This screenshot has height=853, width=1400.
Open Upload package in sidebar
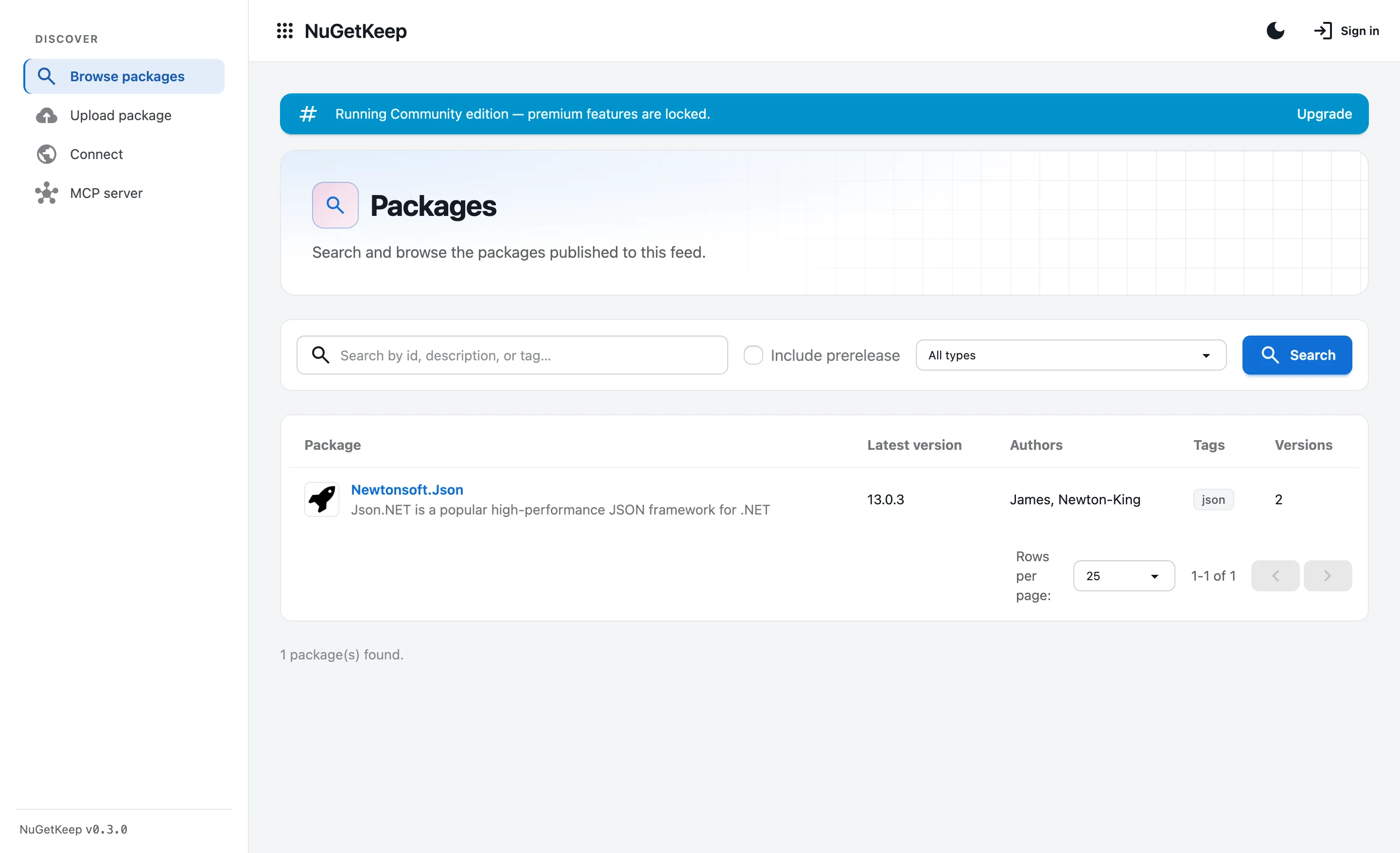click(124, 115)
